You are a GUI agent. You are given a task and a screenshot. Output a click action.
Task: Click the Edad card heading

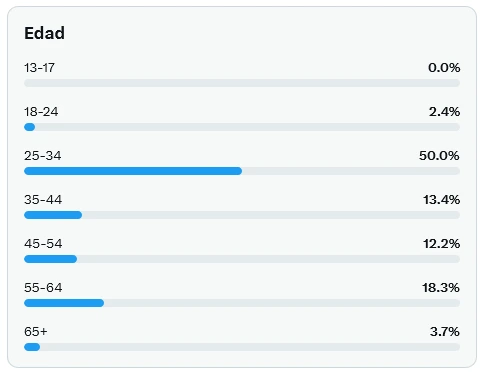click(44, 33)
